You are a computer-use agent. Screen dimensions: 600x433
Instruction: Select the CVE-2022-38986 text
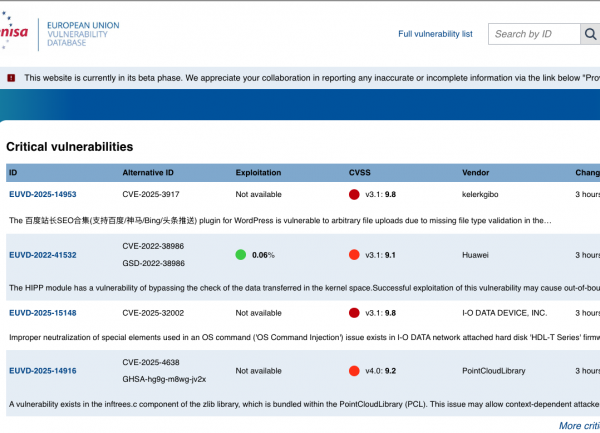tap(153, 246)
